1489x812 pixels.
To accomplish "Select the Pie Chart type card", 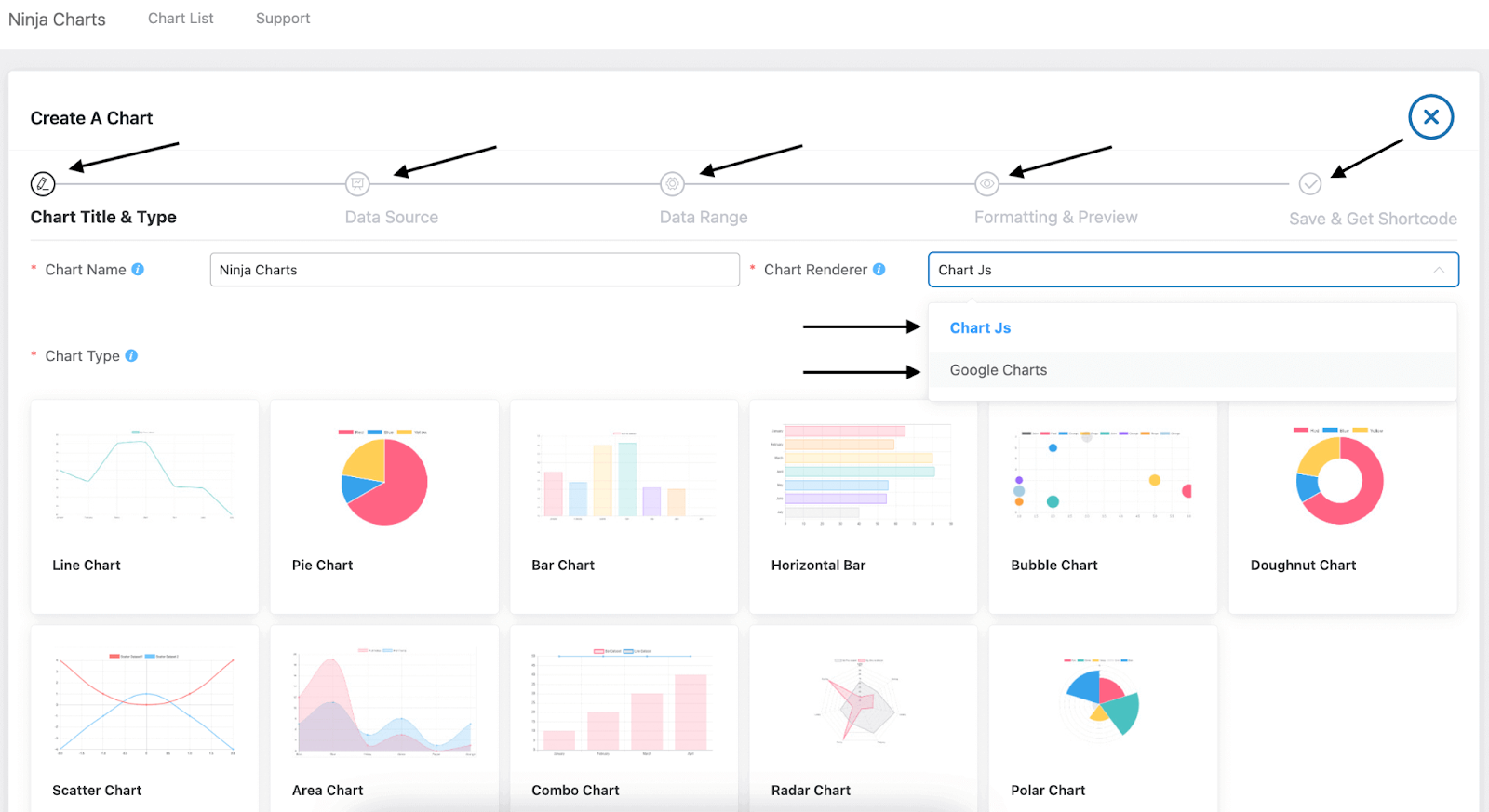I will pos(384,507).
